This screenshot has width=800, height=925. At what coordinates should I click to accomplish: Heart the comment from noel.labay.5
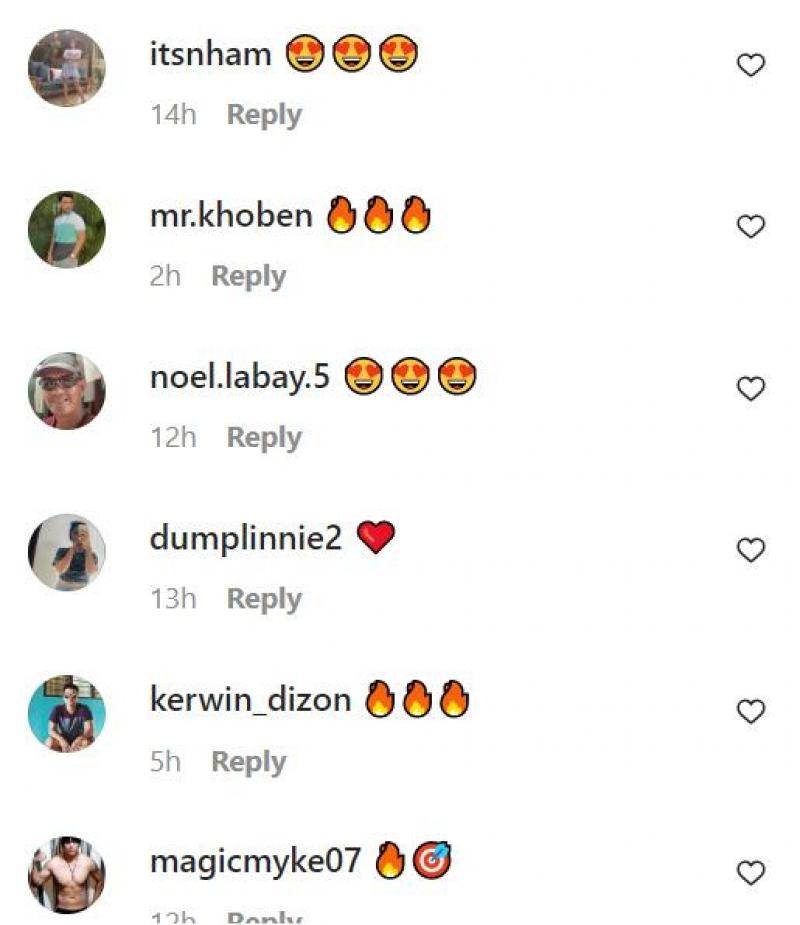coord(750,389)
